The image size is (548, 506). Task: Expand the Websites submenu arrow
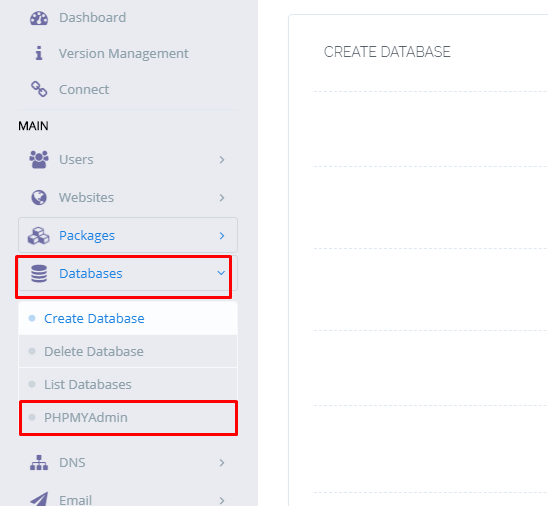(222, 198)
